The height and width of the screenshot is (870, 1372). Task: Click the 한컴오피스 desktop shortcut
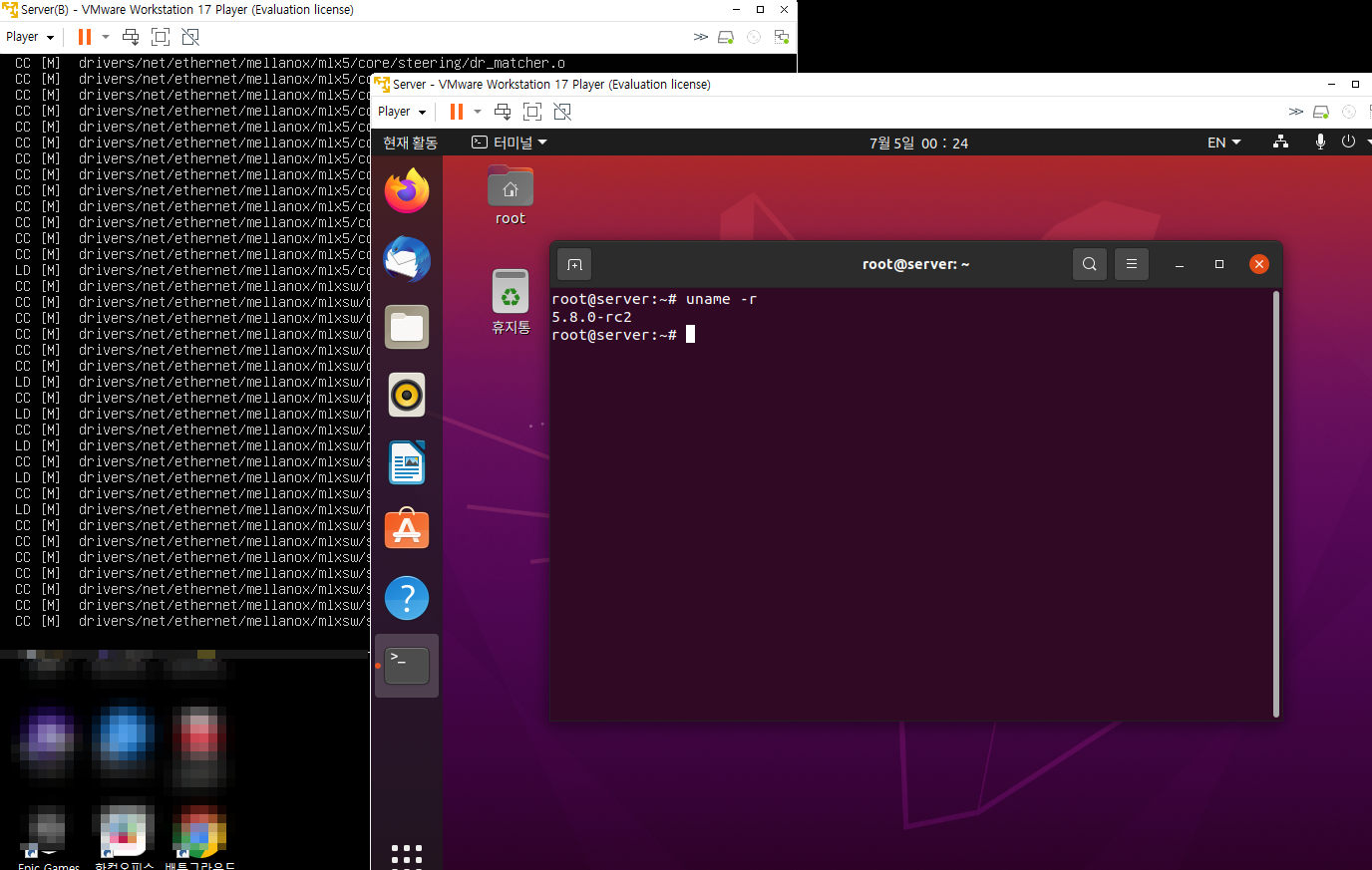(x=124, y=837)
